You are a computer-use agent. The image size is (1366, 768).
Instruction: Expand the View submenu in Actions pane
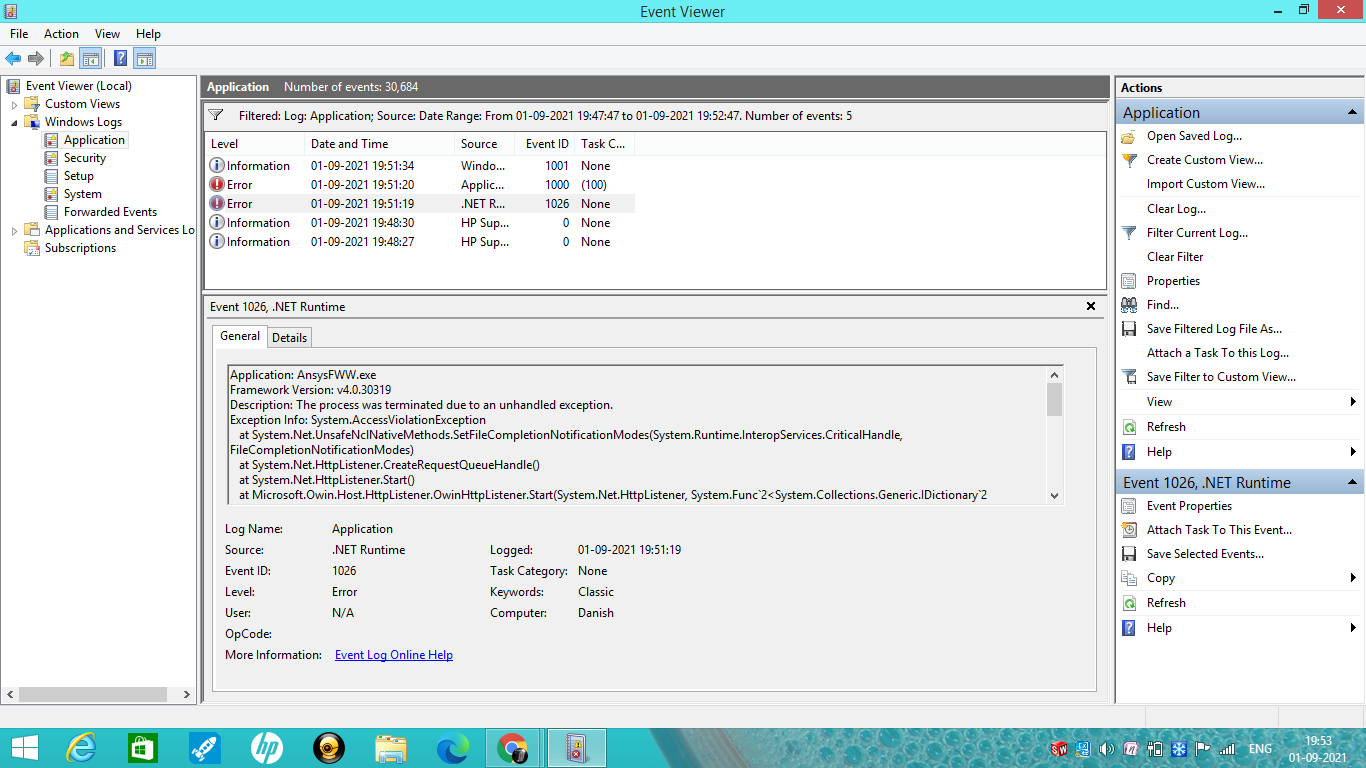1353,402
